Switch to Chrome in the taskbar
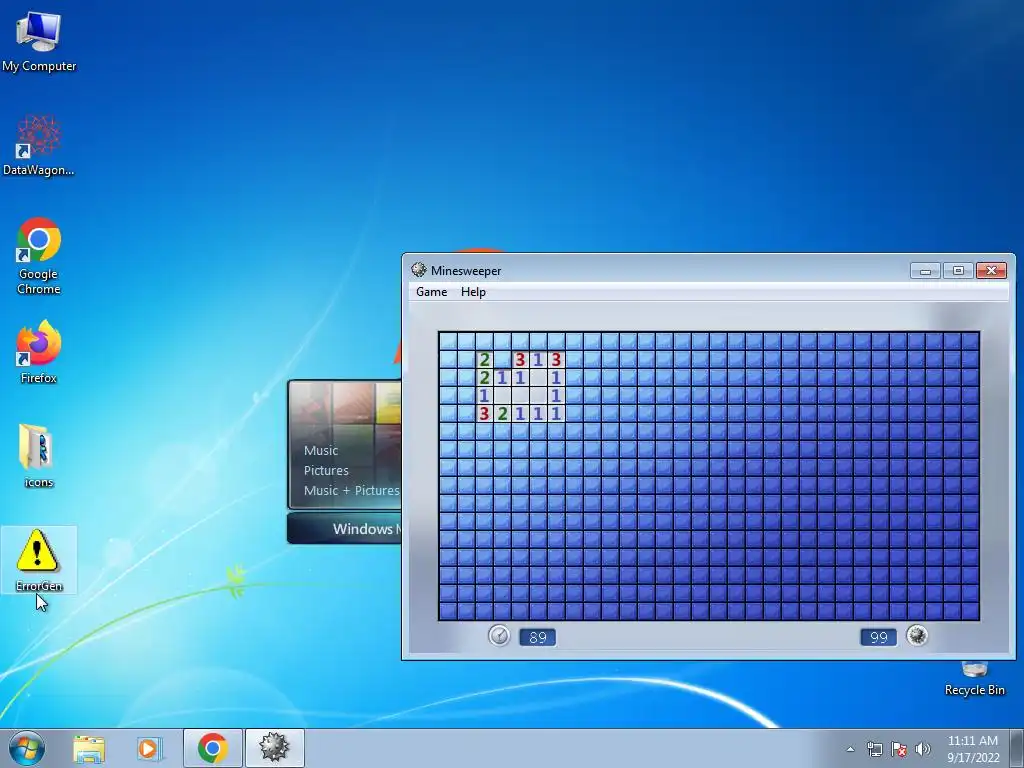The width and height of the screenshot is (1024, 768). click(x=212, y=748)
